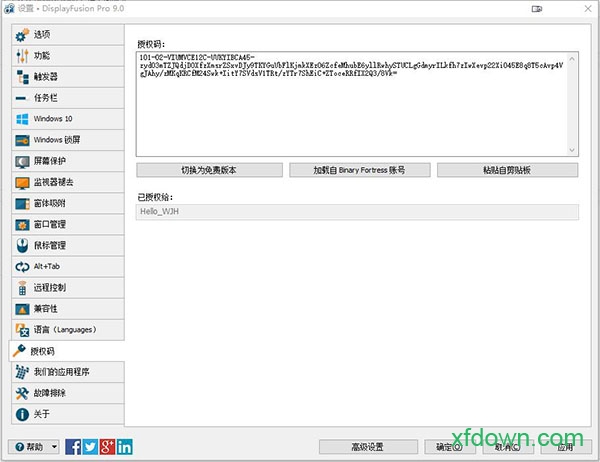This screenshot has height=462, width=600.
Task: Switch to the 屏幕保护 tab label
Action: click(50, 161)
